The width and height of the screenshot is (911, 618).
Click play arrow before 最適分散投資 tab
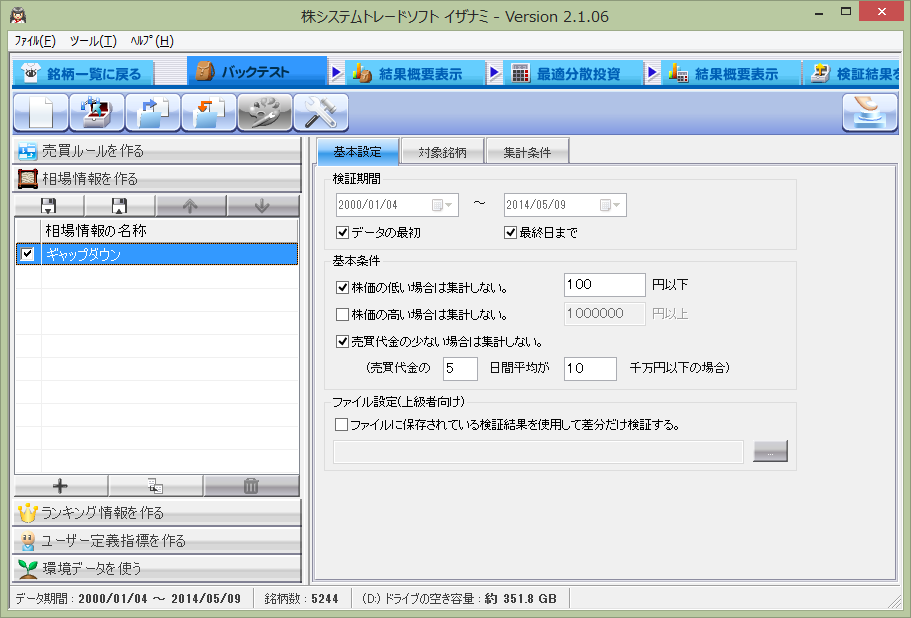(494, 73)
